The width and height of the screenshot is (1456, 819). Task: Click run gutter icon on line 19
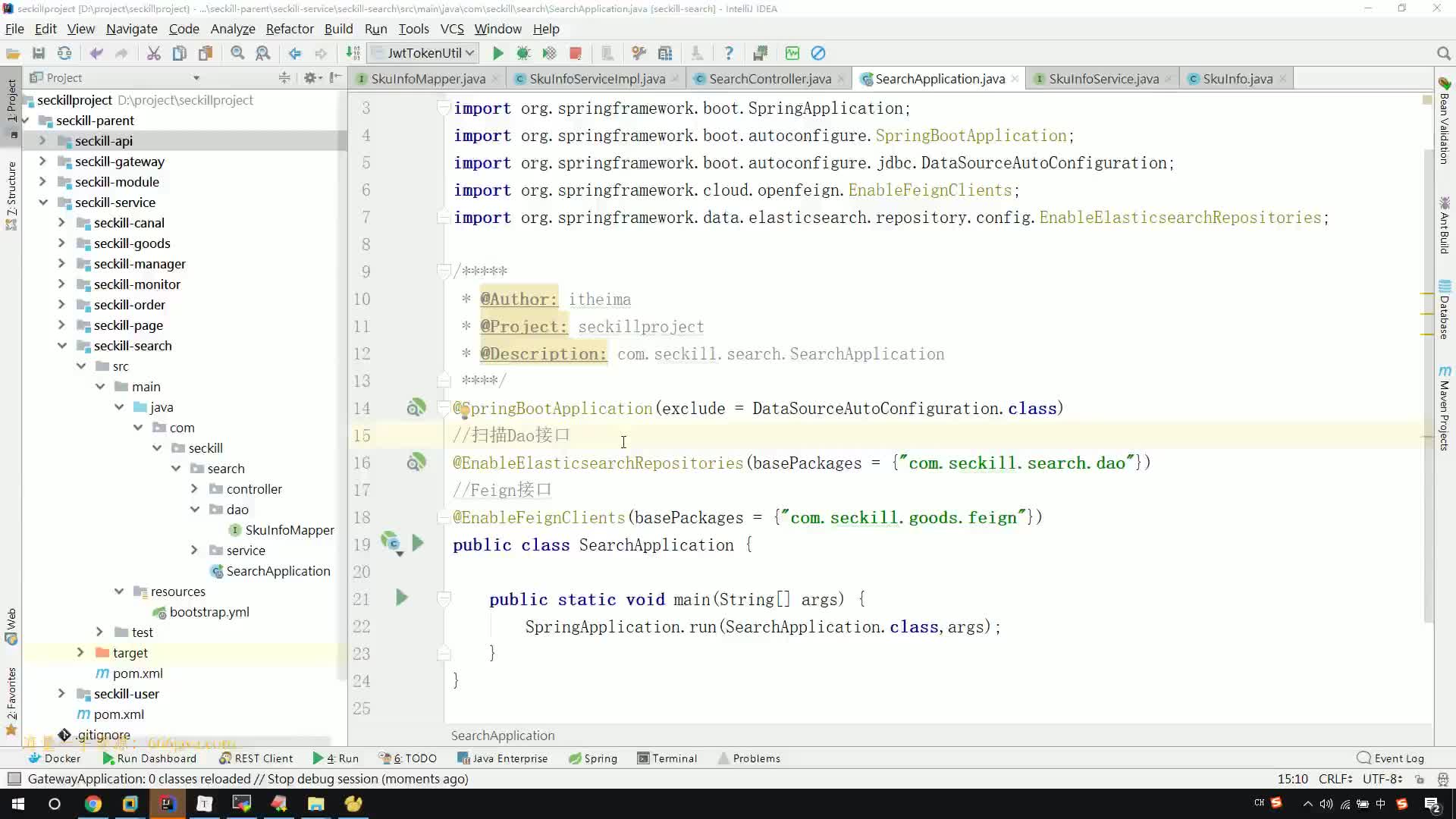418,543
